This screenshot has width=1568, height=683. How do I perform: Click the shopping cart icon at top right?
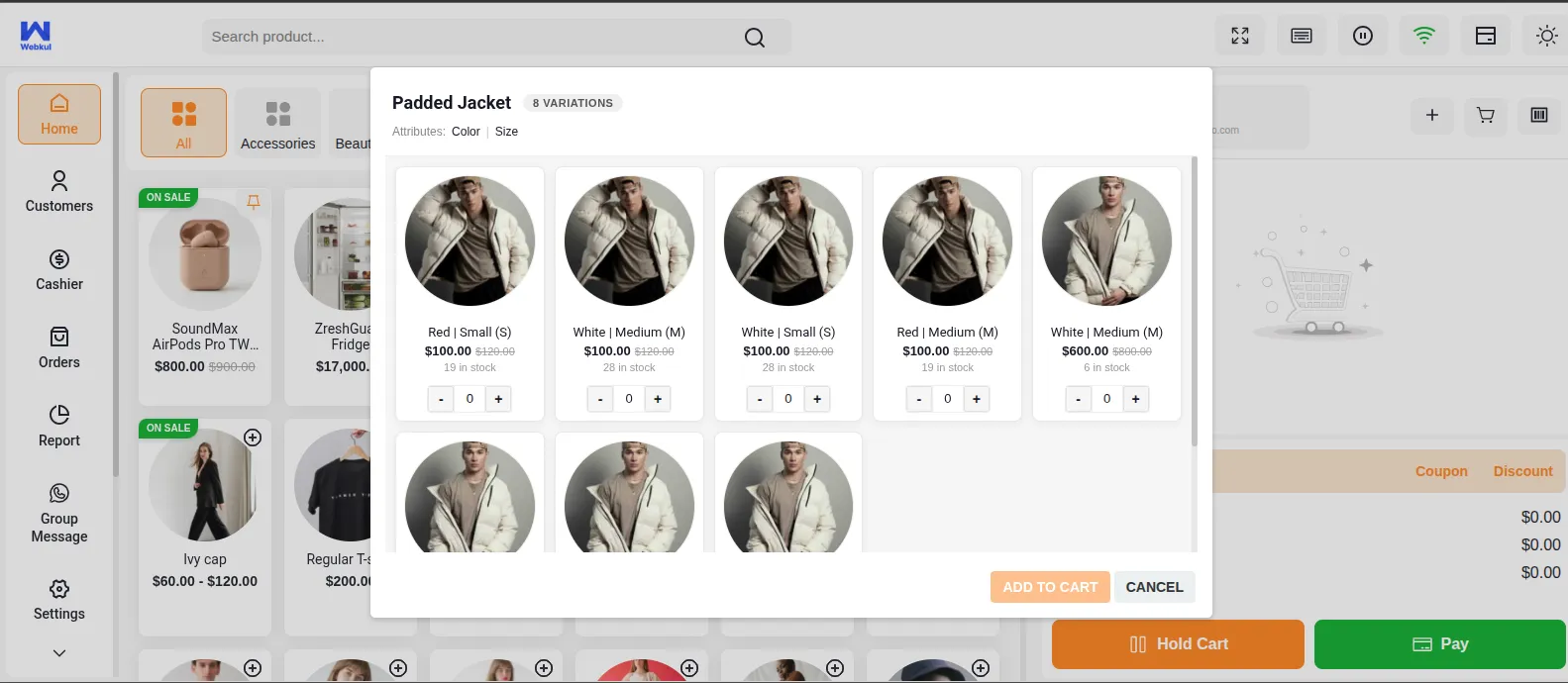(1486, 116)
